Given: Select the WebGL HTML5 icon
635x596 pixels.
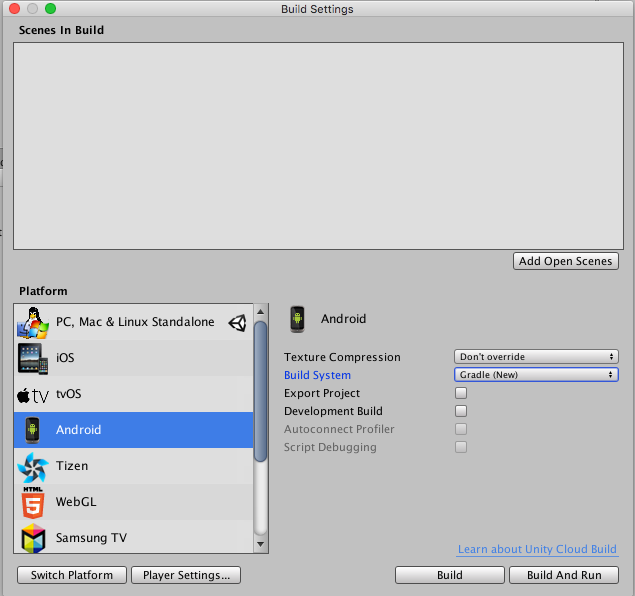Looking at the screenshot, I should coord(32,502).
